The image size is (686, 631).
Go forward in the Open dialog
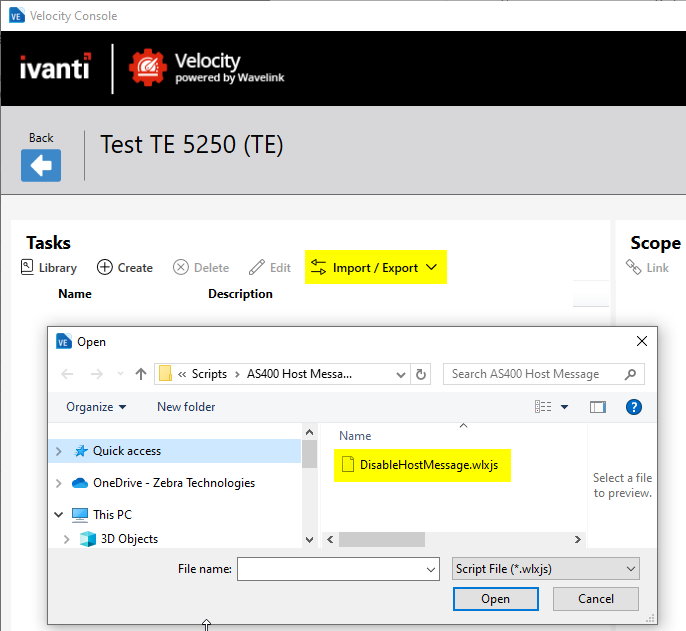(97, 374)
